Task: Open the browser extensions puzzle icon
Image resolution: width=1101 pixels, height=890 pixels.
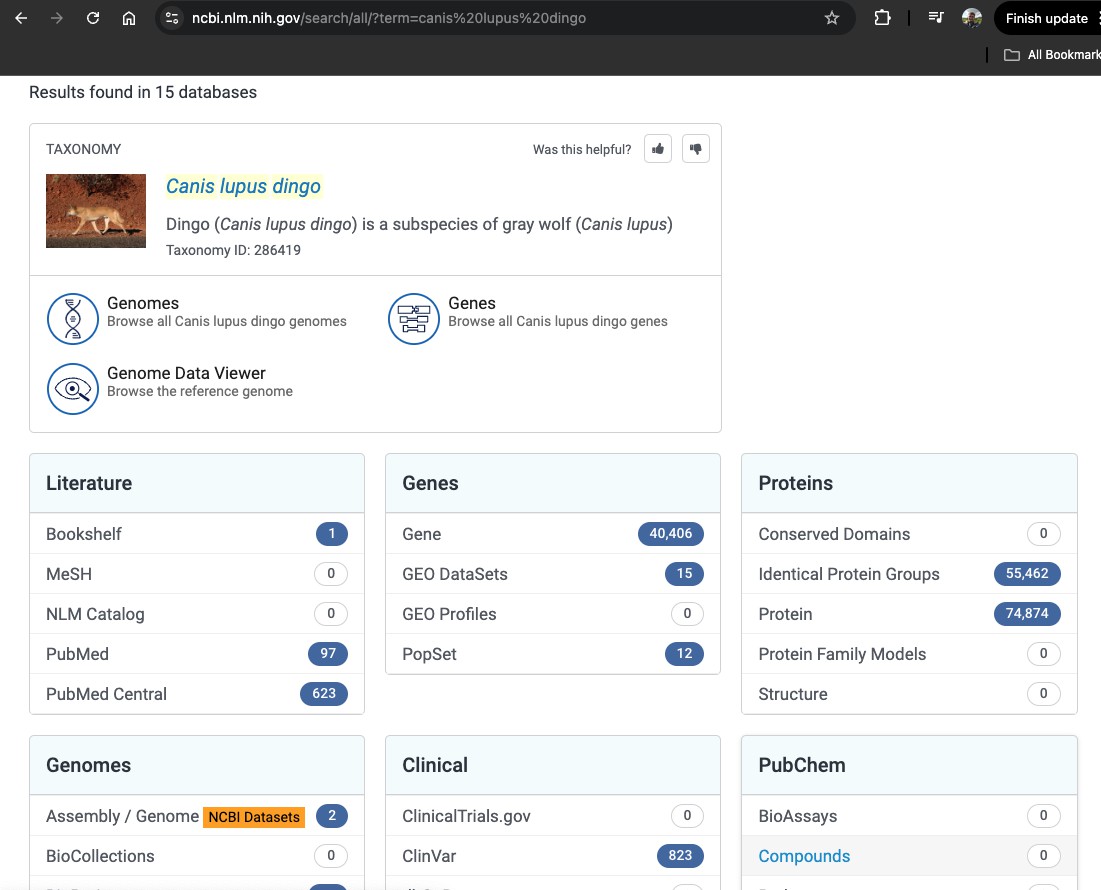Action: click(x=883, y=18)
